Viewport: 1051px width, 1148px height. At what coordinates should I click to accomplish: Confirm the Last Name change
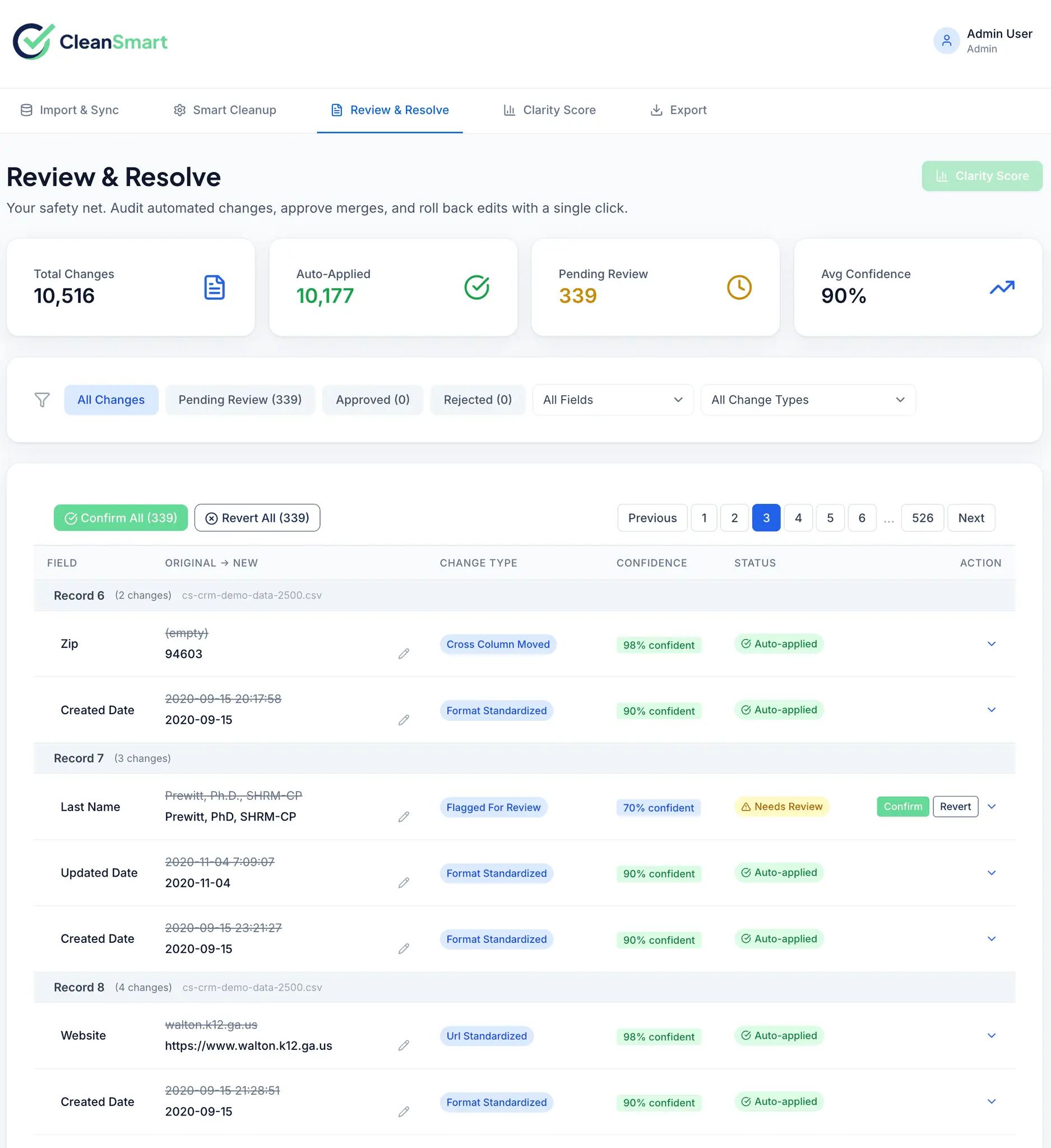[903, 806]
